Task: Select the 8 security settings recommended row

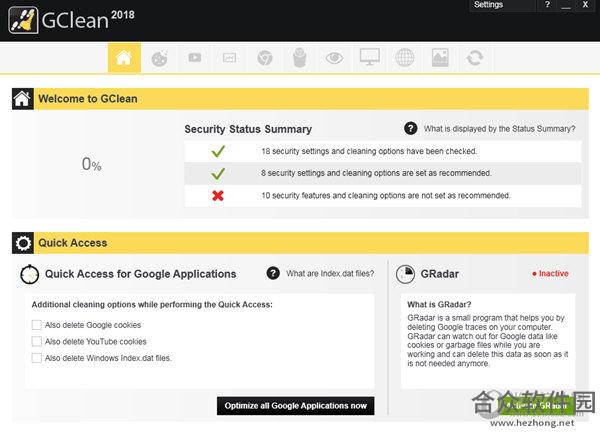Action: 383,174
